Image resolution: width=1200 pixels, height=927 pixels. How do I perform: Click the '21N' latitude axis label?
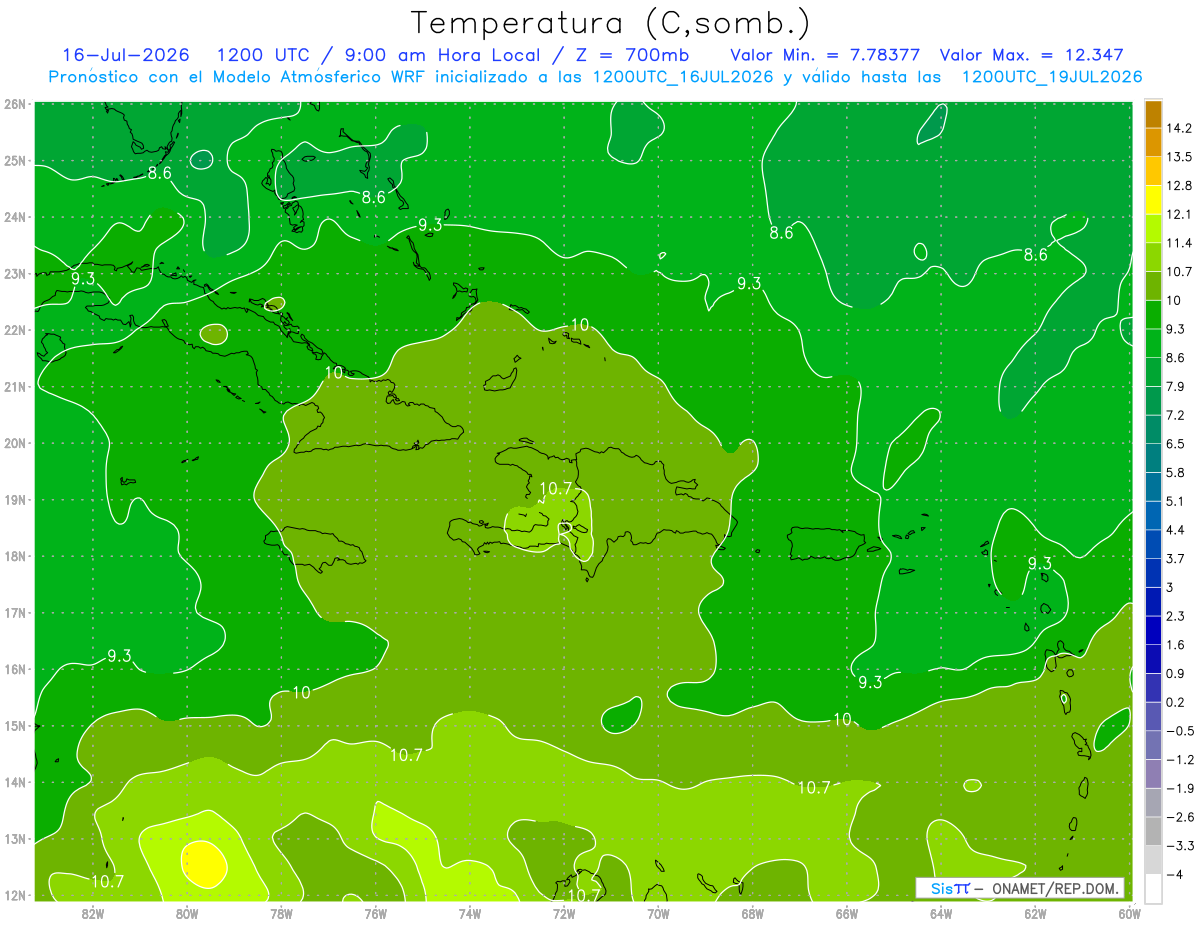[14, 387]
